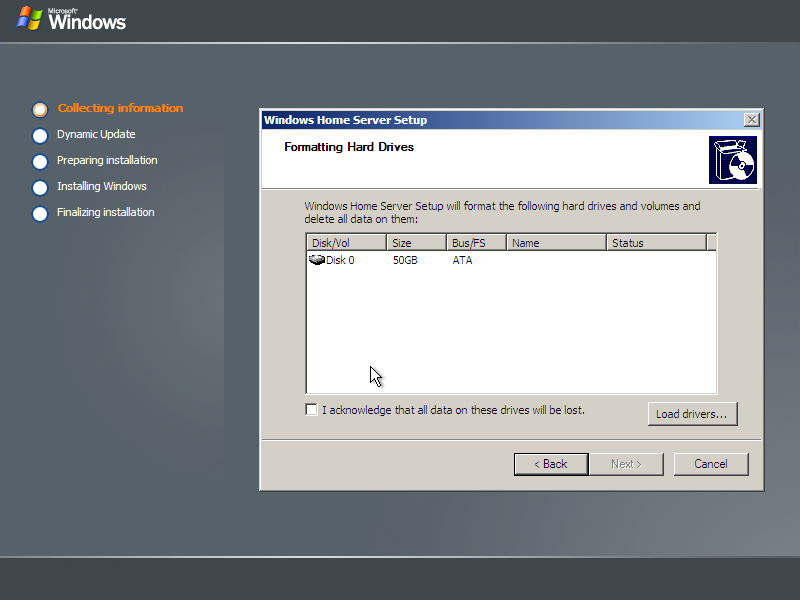Click the Load drivers... button

[692, 414]
